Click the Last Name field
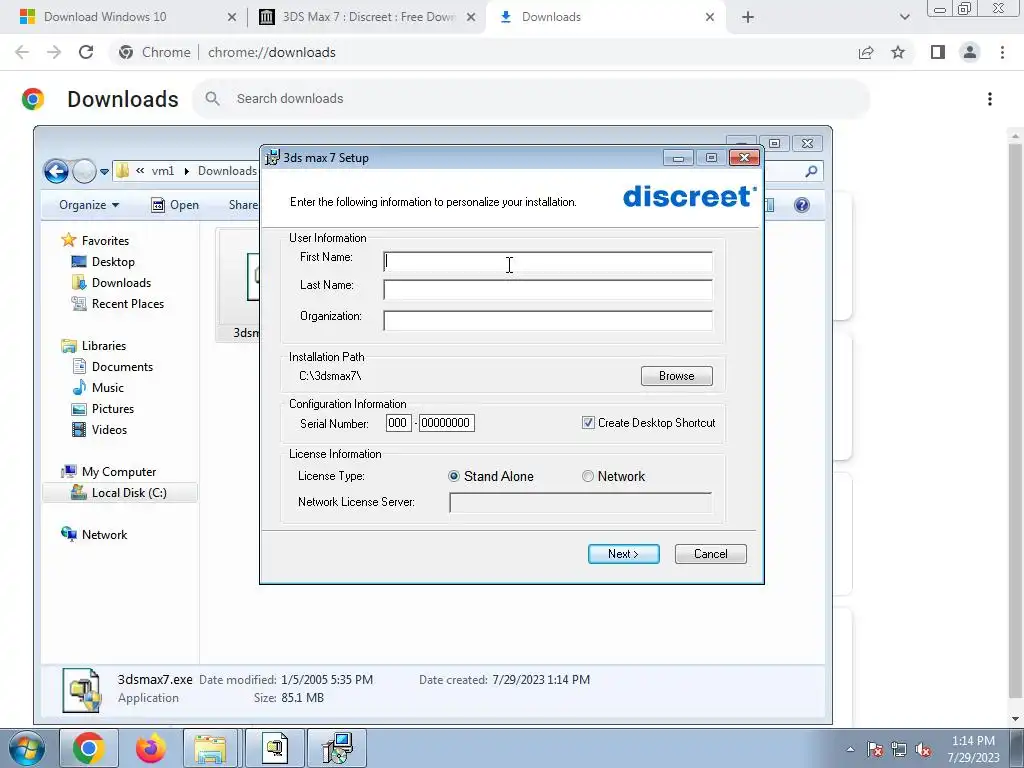Screen dimensions: 1024x768 tap(548, 290)
